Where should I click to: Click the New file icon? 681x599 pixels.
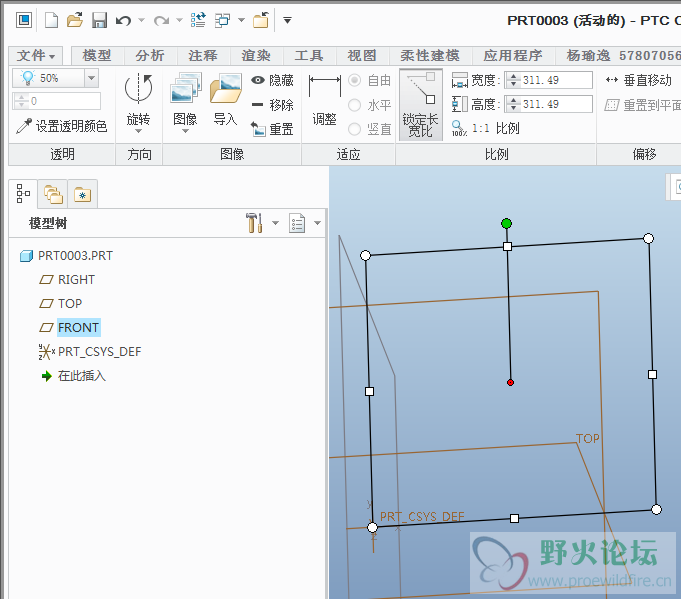click(x=51, y=20)
